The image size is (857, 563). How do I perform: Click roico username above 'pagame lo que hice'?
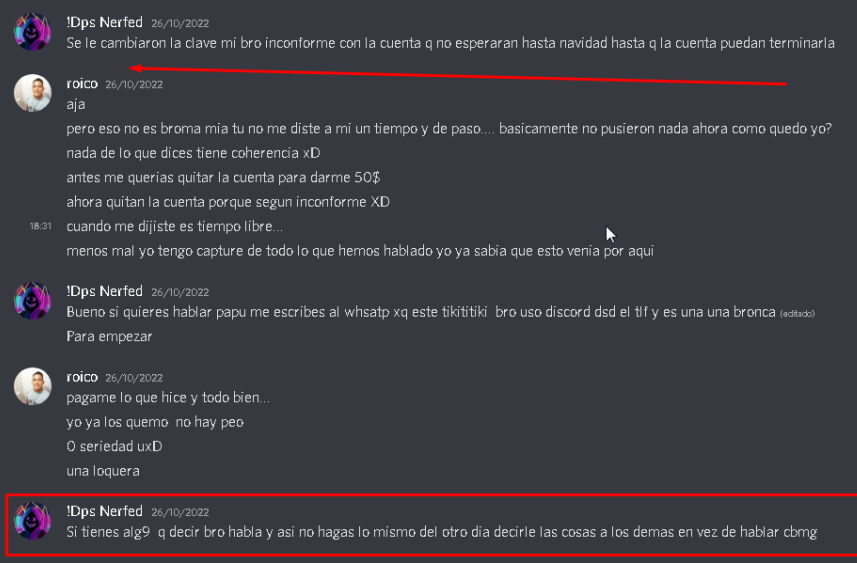82,377
